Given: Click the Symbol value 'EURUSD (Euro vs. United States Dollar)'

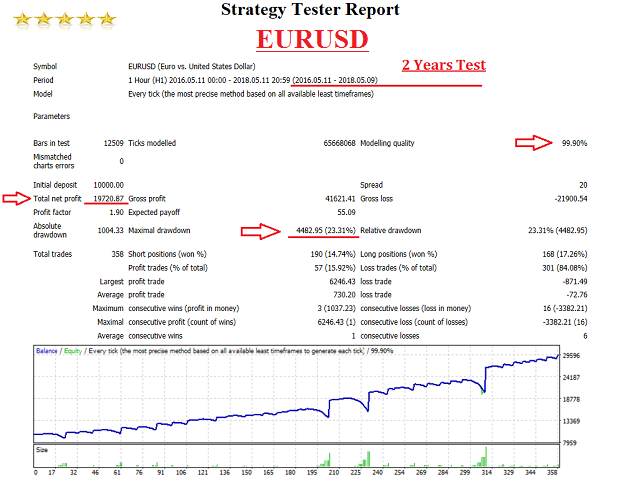Looking at the screenshot, I should (192, 67).
